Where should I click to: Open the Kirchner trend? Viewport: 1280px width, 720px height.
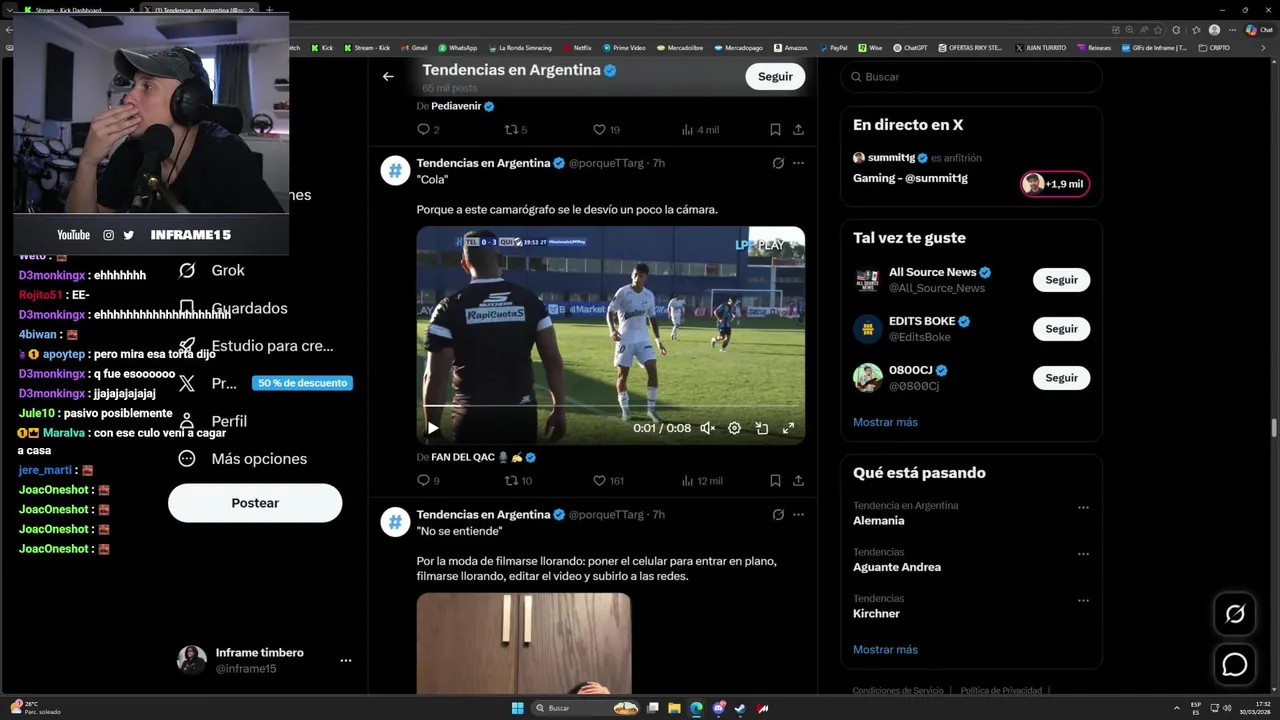(876, 614)
